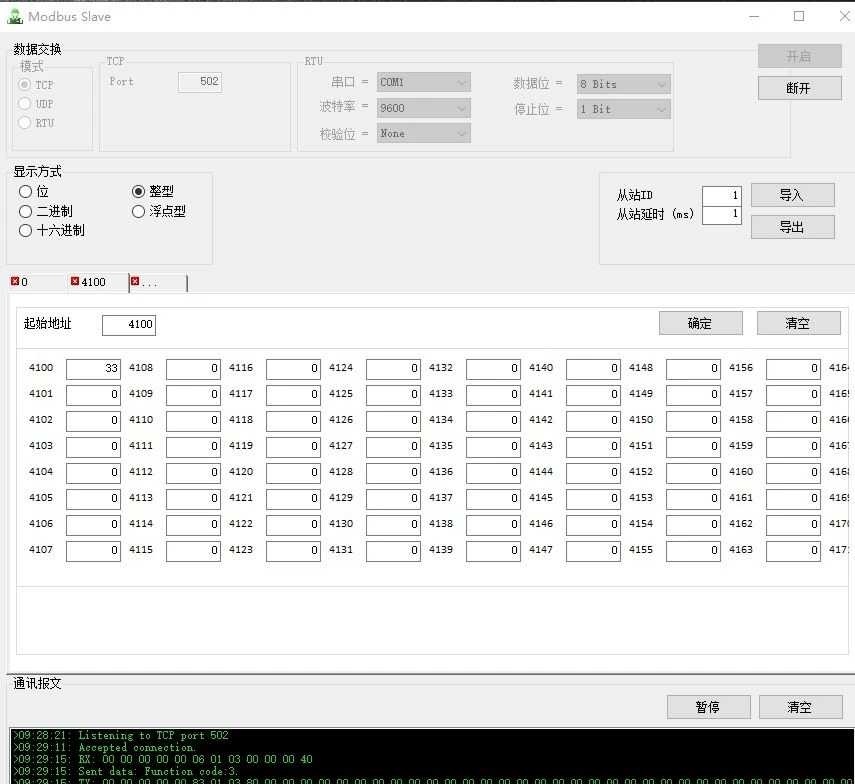Select 浮点型 (float) display mode
Screen dimensions: 855x784
138,211
